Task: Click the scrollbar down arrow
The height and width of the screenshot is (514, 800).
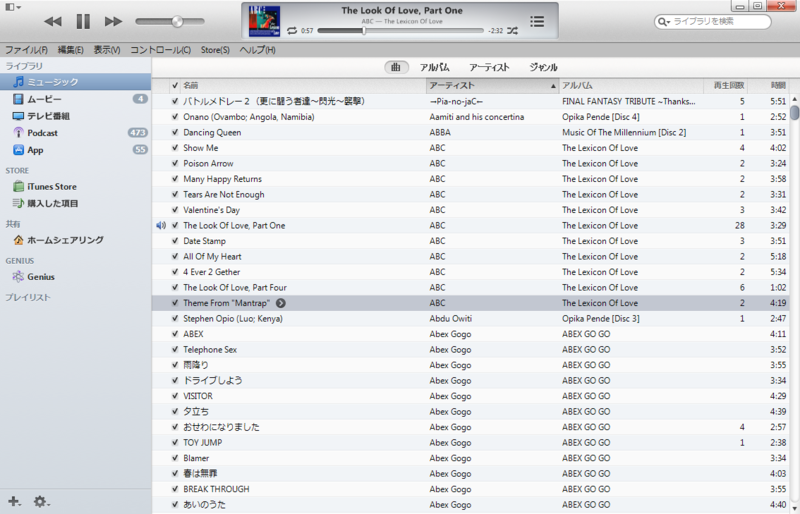Action: [794, 508]
